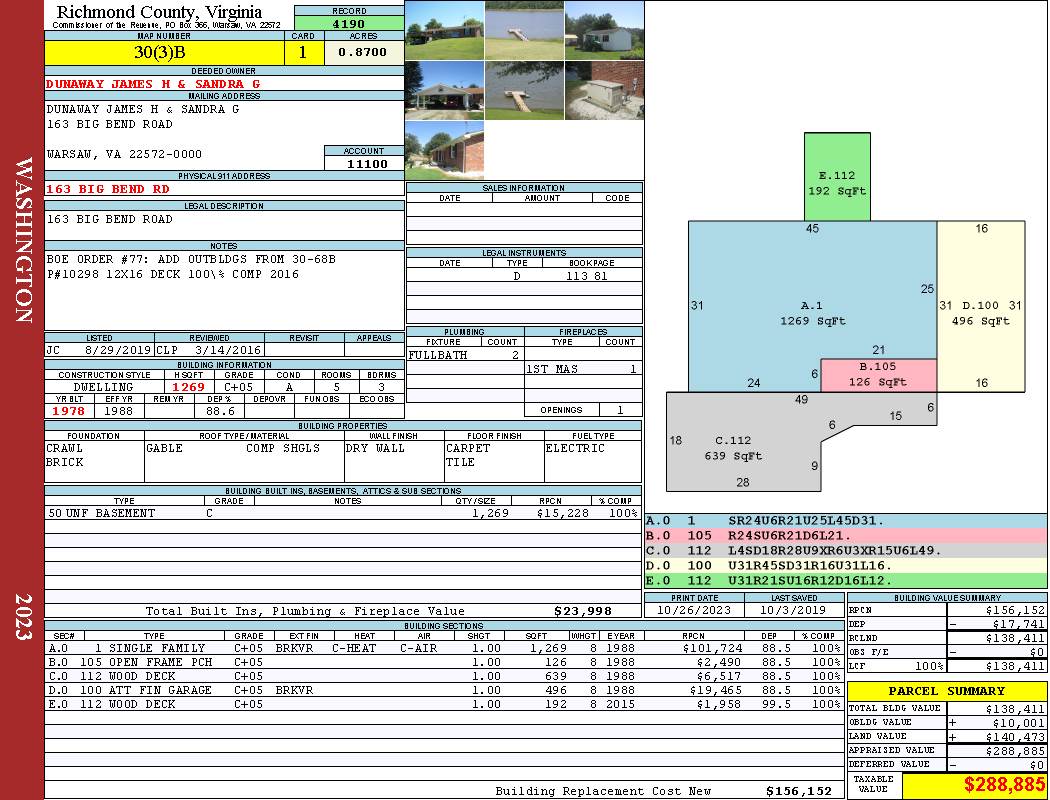Click the COMP SHGLS roof material cell

(x=283, y=448)
